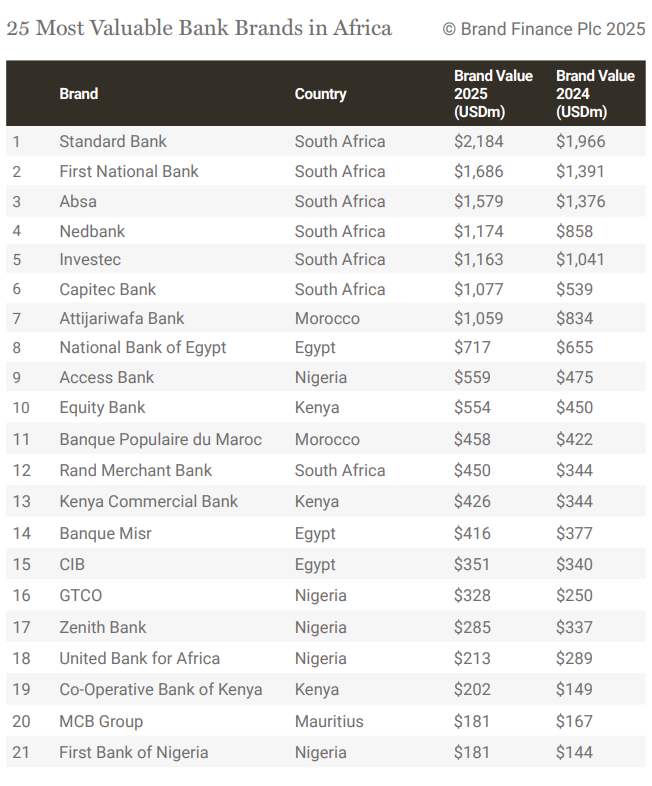
Task: Select the National Bank of Egypt name
Action: (143, 347)
